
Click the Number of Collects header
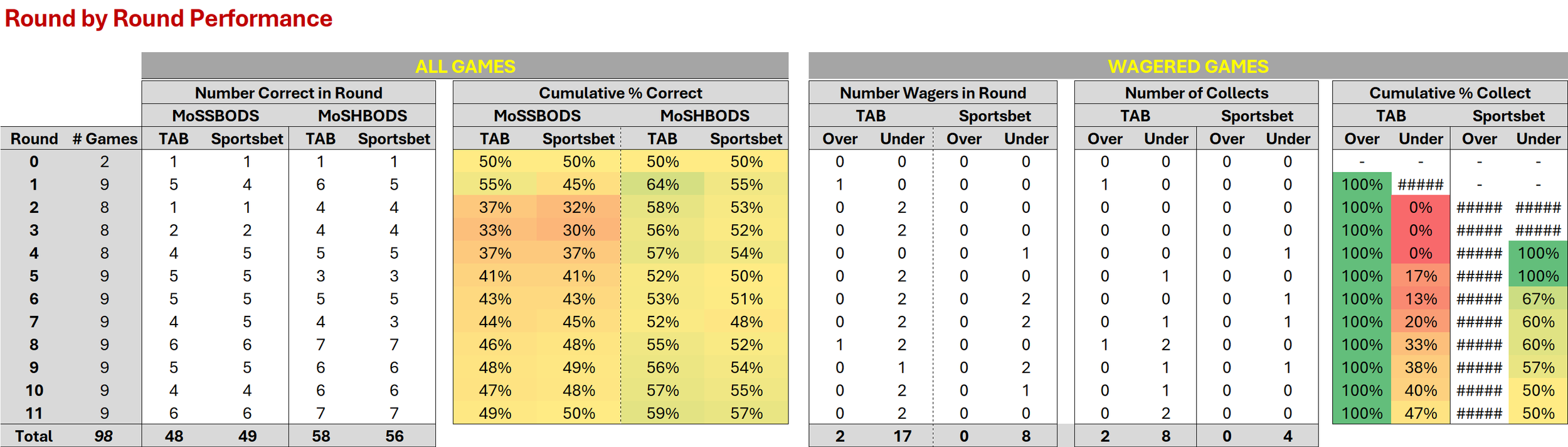point(1196,93)
